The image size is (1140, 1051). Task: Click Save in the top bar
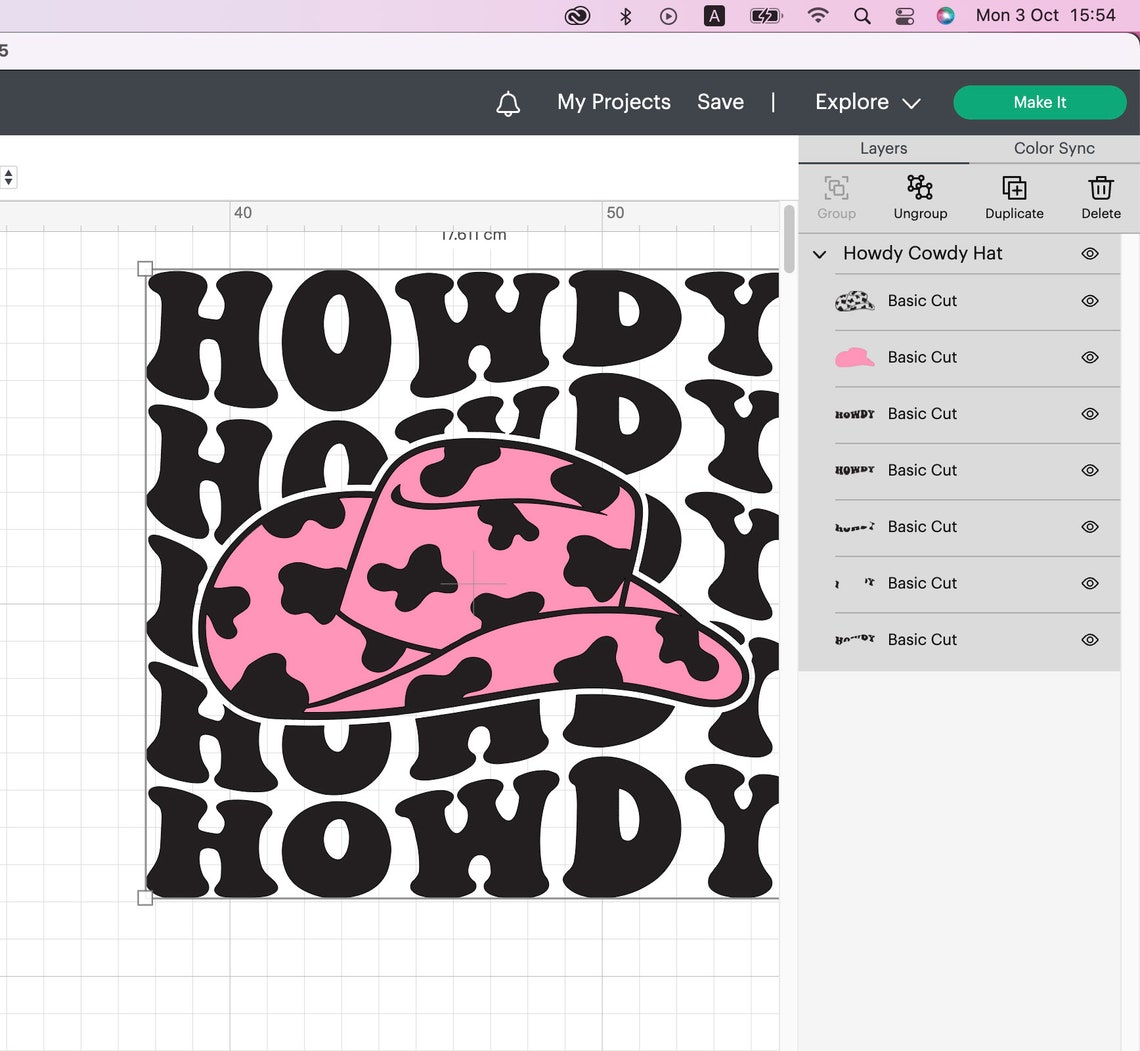[x=720, y=102]
